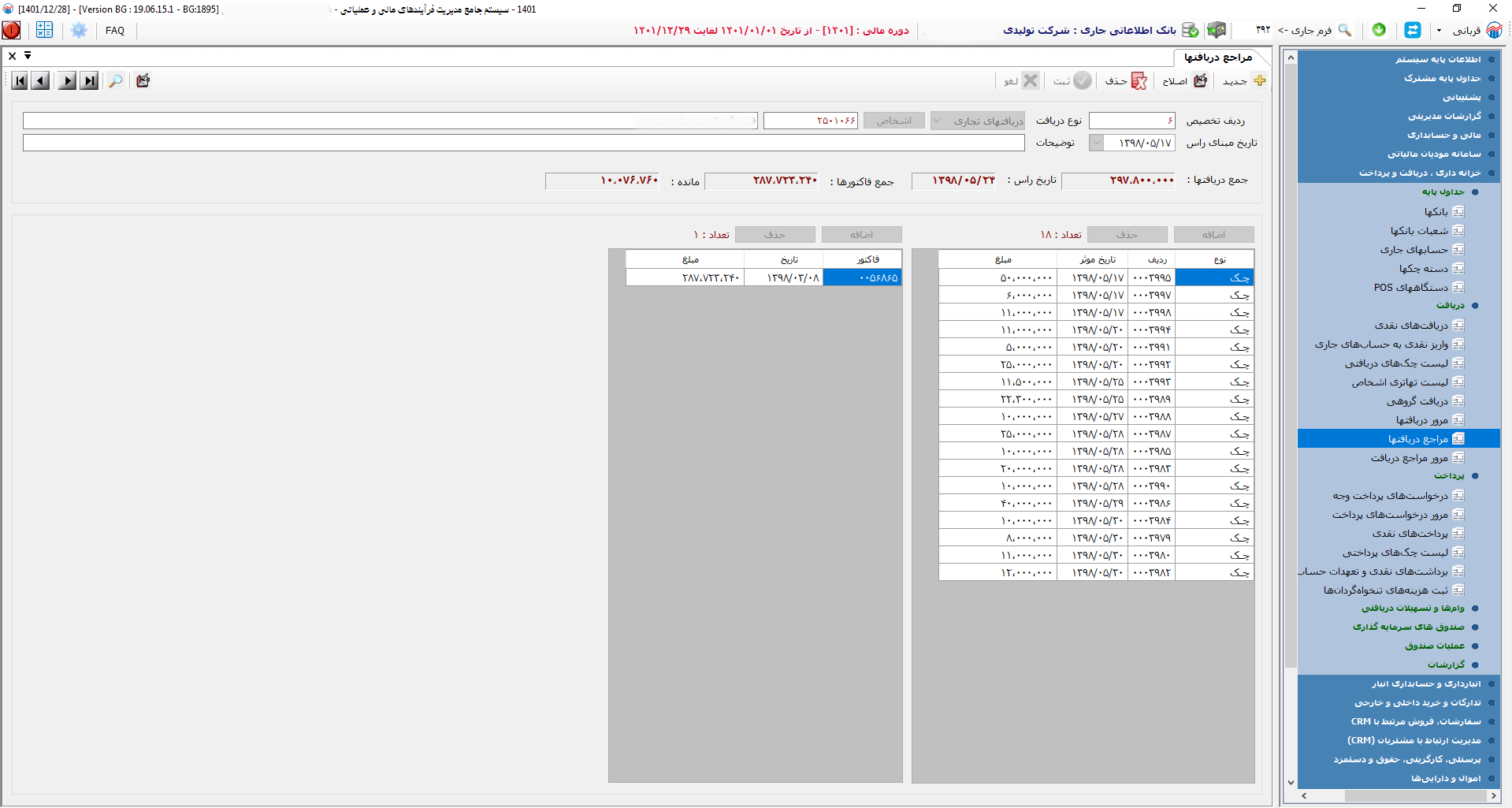The width and height of the screenshot is (1512, 808).
Task: Click the توضیحات text field
Action: [524, 143]
